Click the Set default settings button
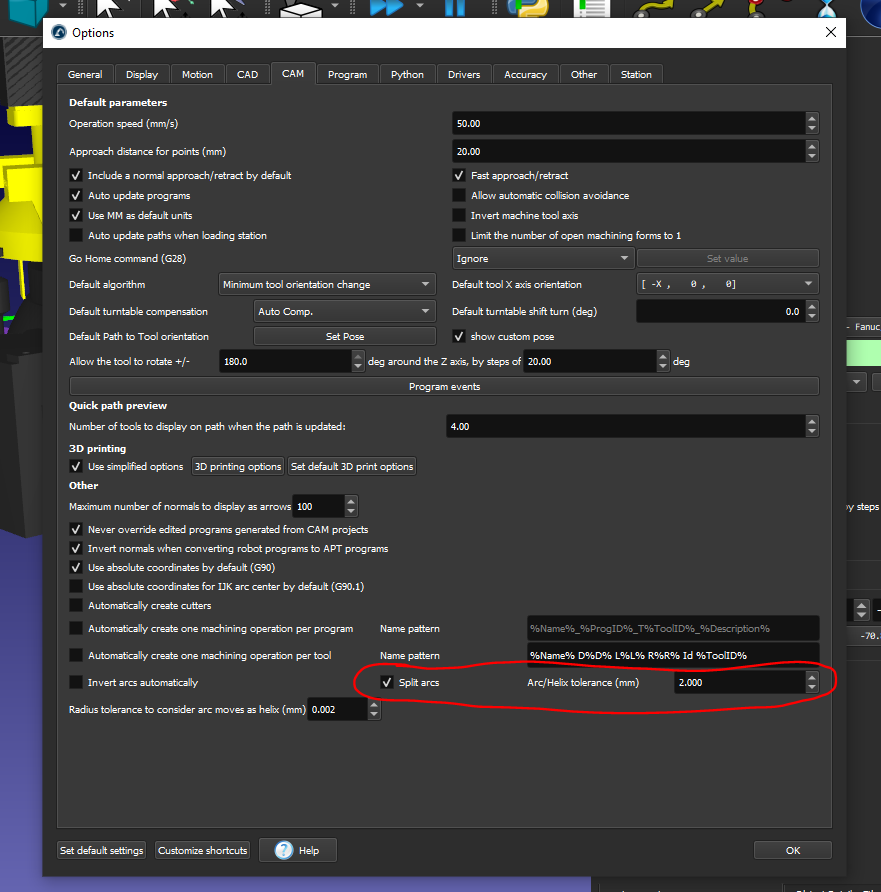 coord(102,850)
